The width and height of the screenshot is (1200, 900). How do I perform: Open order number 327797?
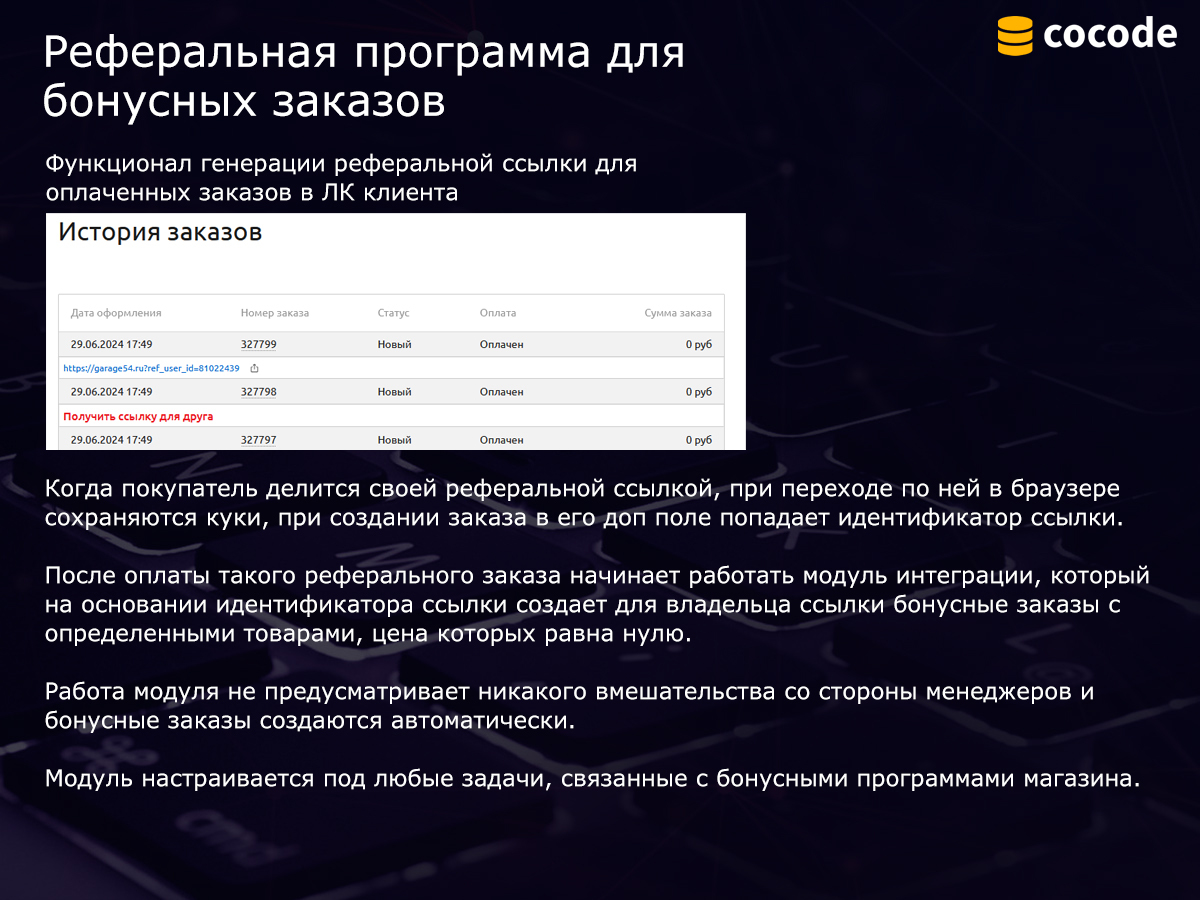click(258, 440)
